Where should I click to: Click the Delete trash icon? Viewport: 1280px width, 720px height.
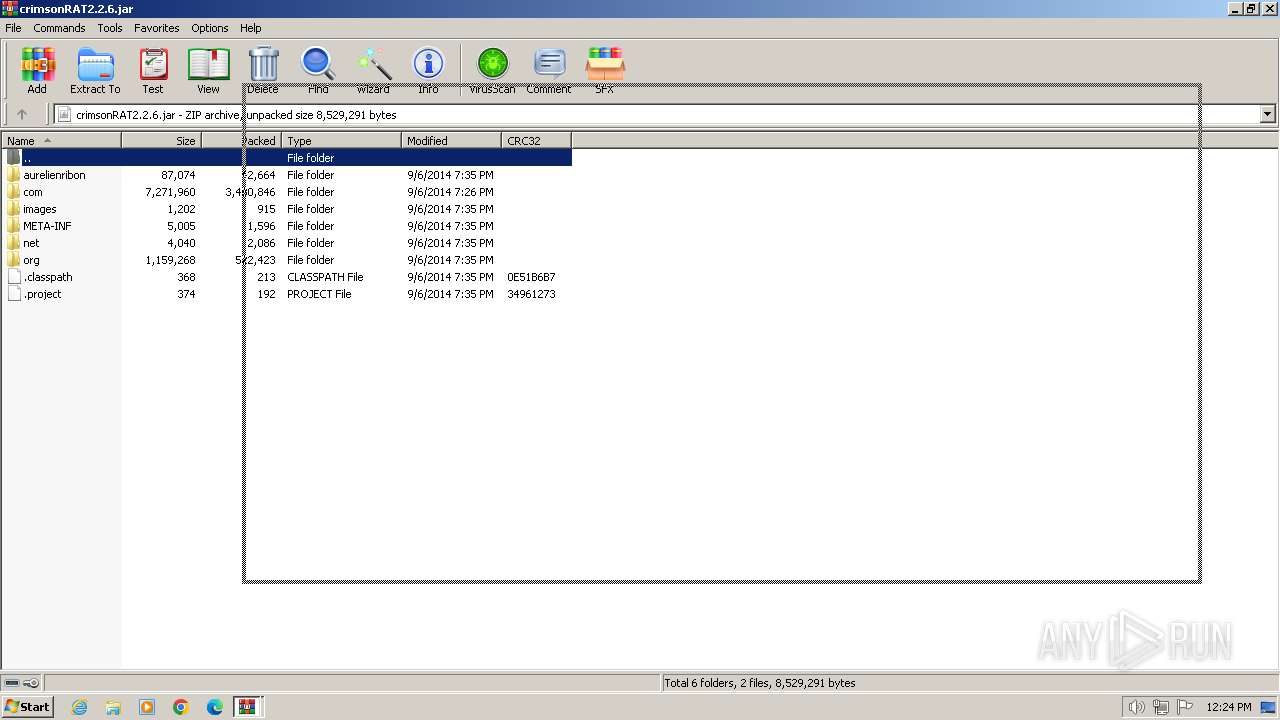pyautogui.click(x=263, y=69)
